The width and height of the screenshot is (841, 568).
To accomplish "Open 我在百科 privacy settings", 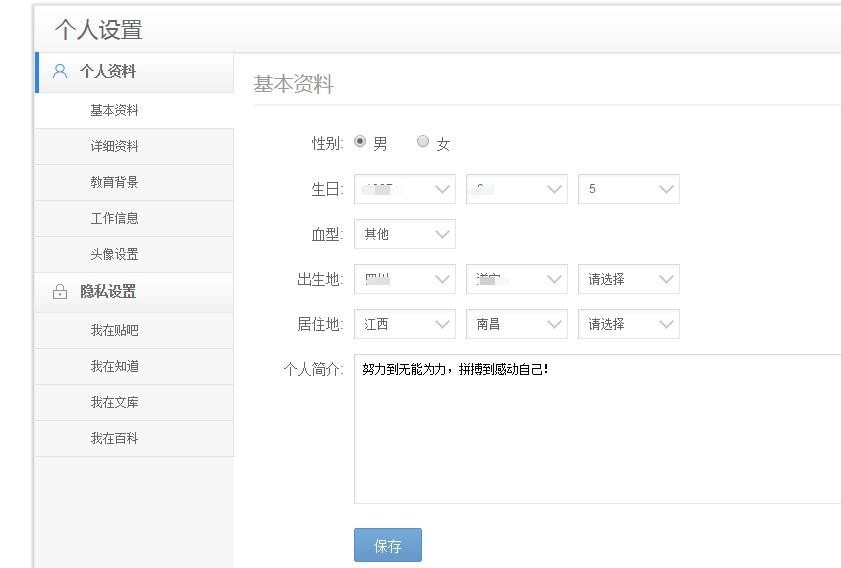I will click(x=134, y=439).
